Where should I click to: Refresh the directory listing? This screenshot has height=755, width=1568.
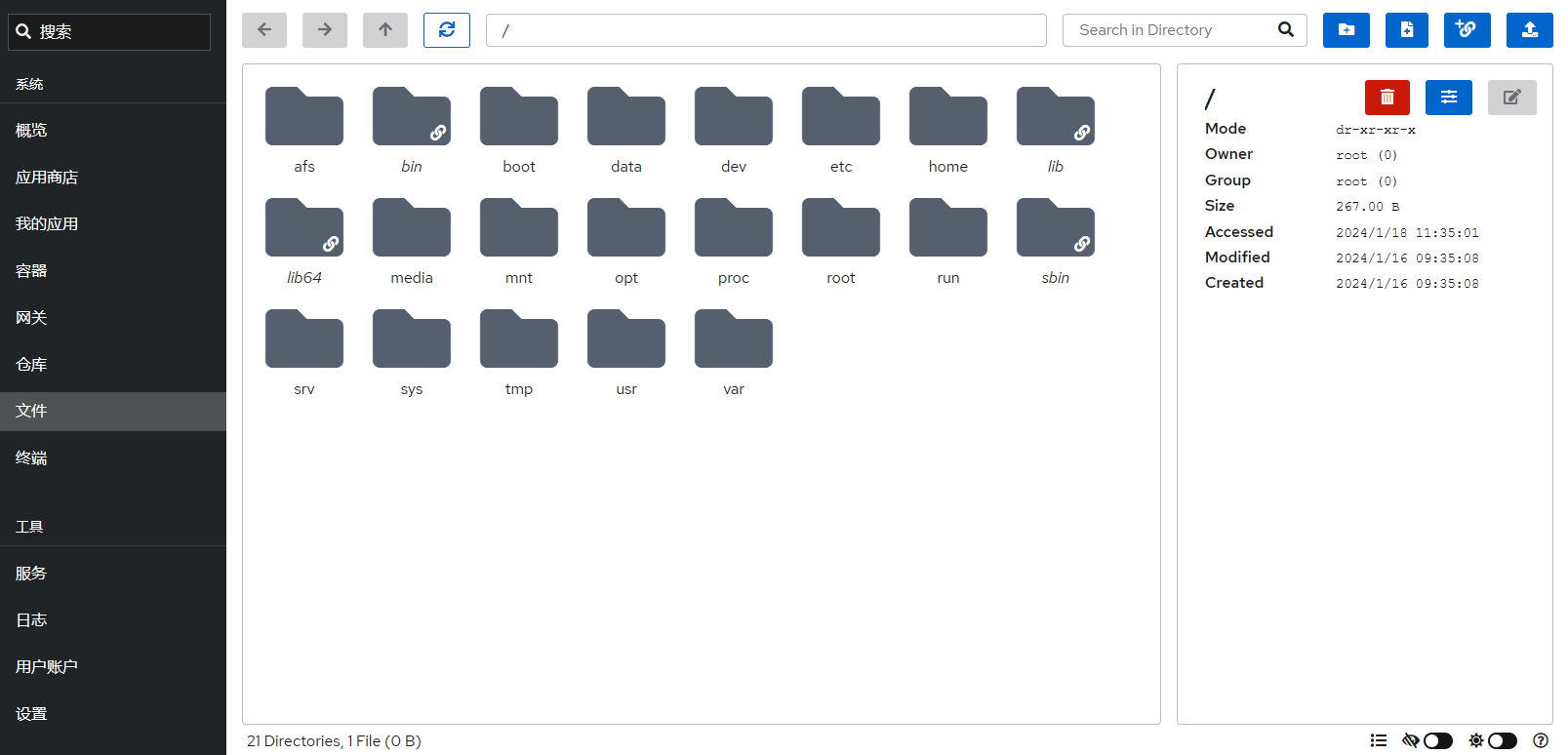(x=446, y=30)
